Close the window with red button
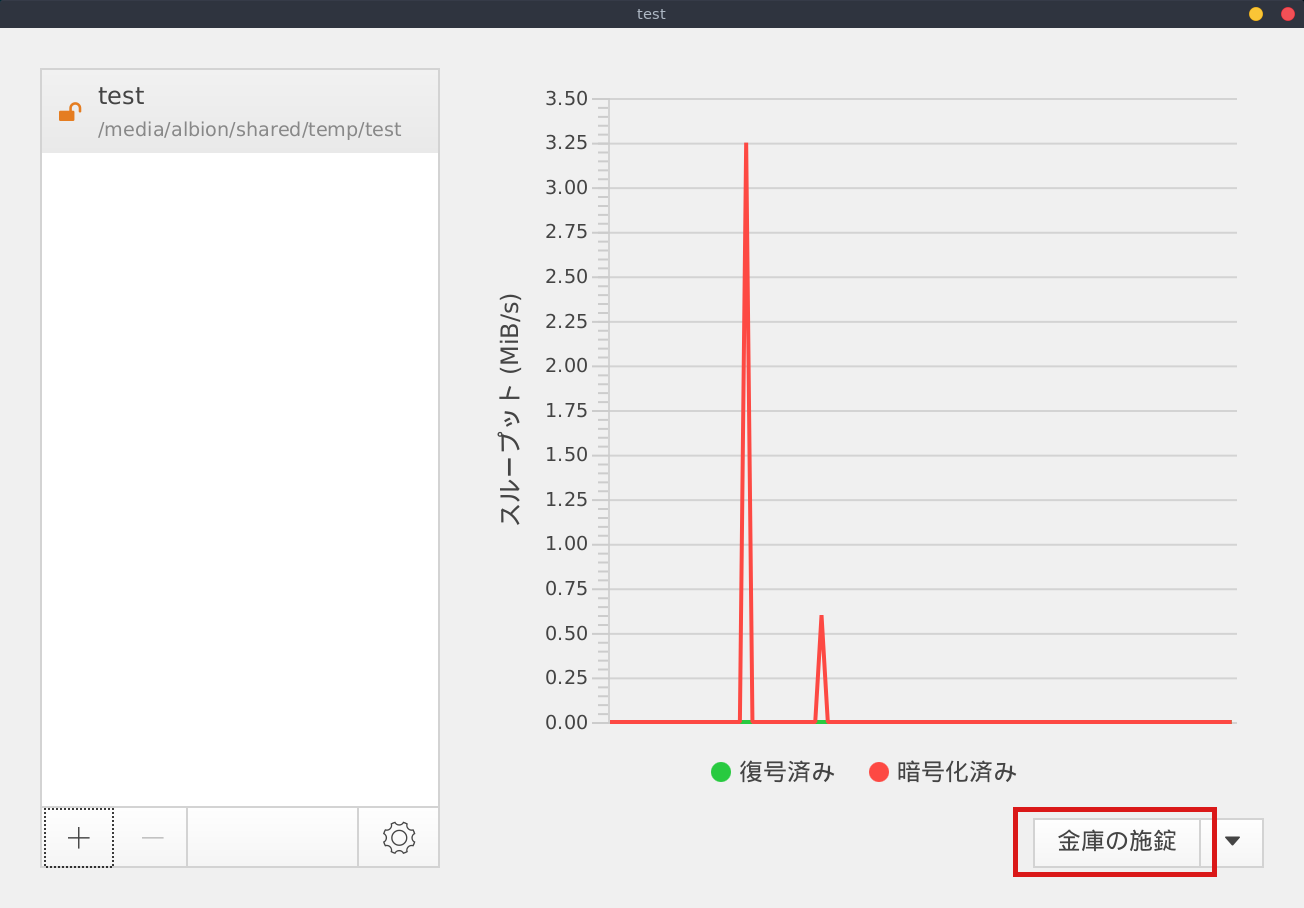1304x908 pixels. tap(1288, 14)
